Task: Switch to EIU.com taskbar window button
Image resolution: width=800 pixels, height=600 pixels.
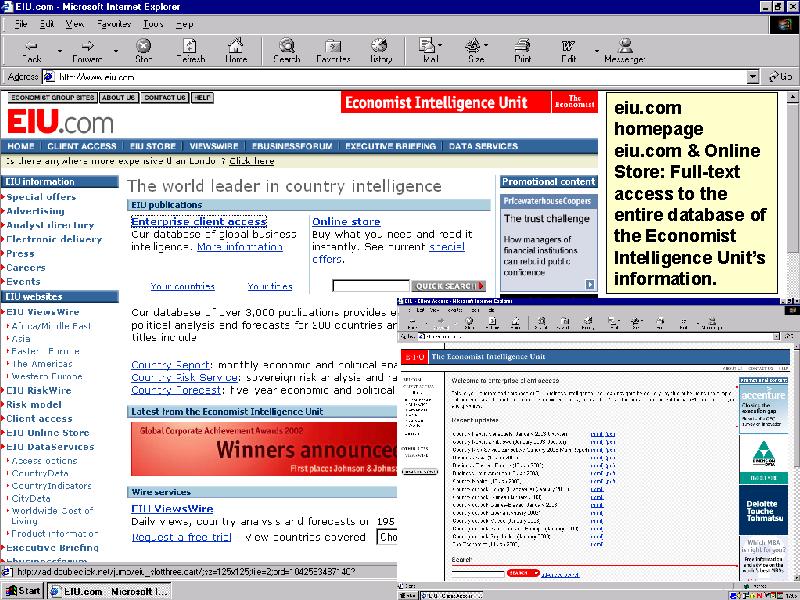Action: pos(109,591)
